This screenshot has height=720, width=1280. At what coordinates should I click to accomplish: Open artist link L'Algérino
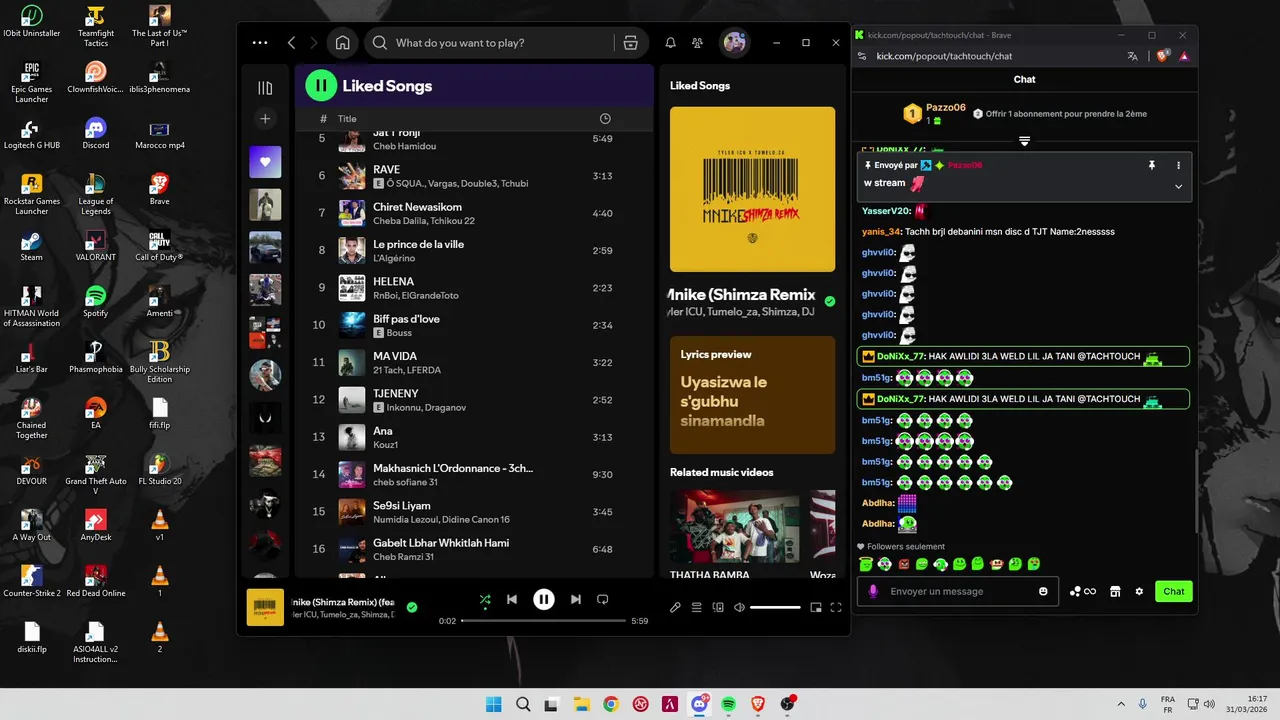pos(395,258)
